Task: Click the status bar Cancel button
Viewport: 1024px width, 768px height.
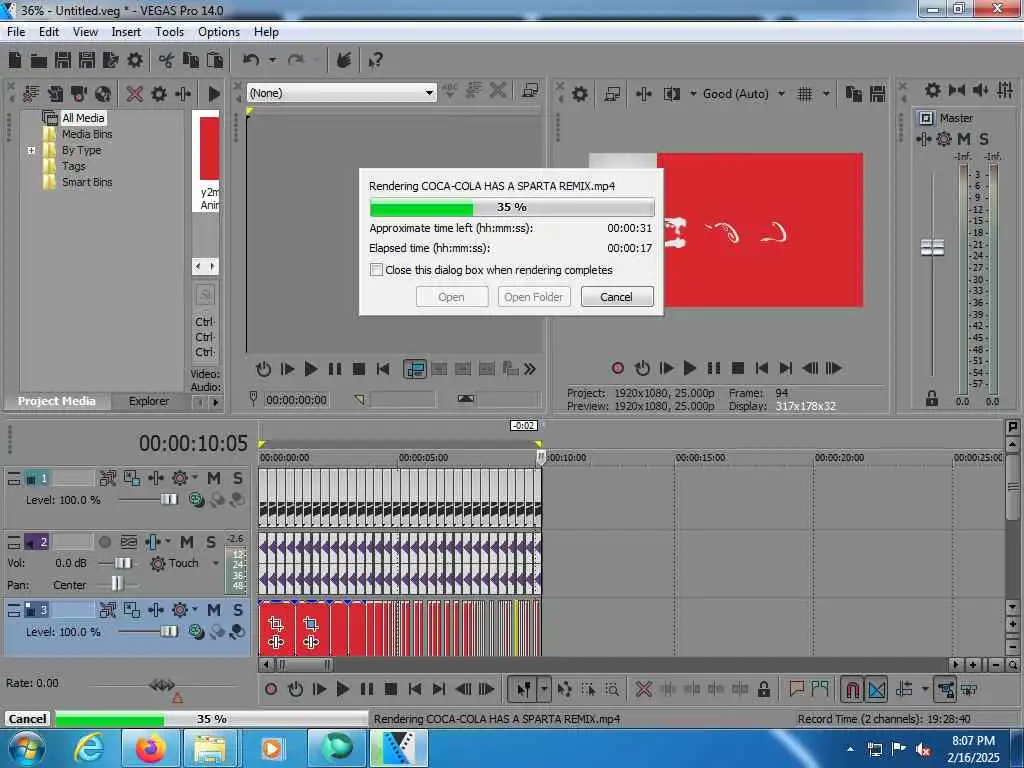Action: click(x=27, y=718)
